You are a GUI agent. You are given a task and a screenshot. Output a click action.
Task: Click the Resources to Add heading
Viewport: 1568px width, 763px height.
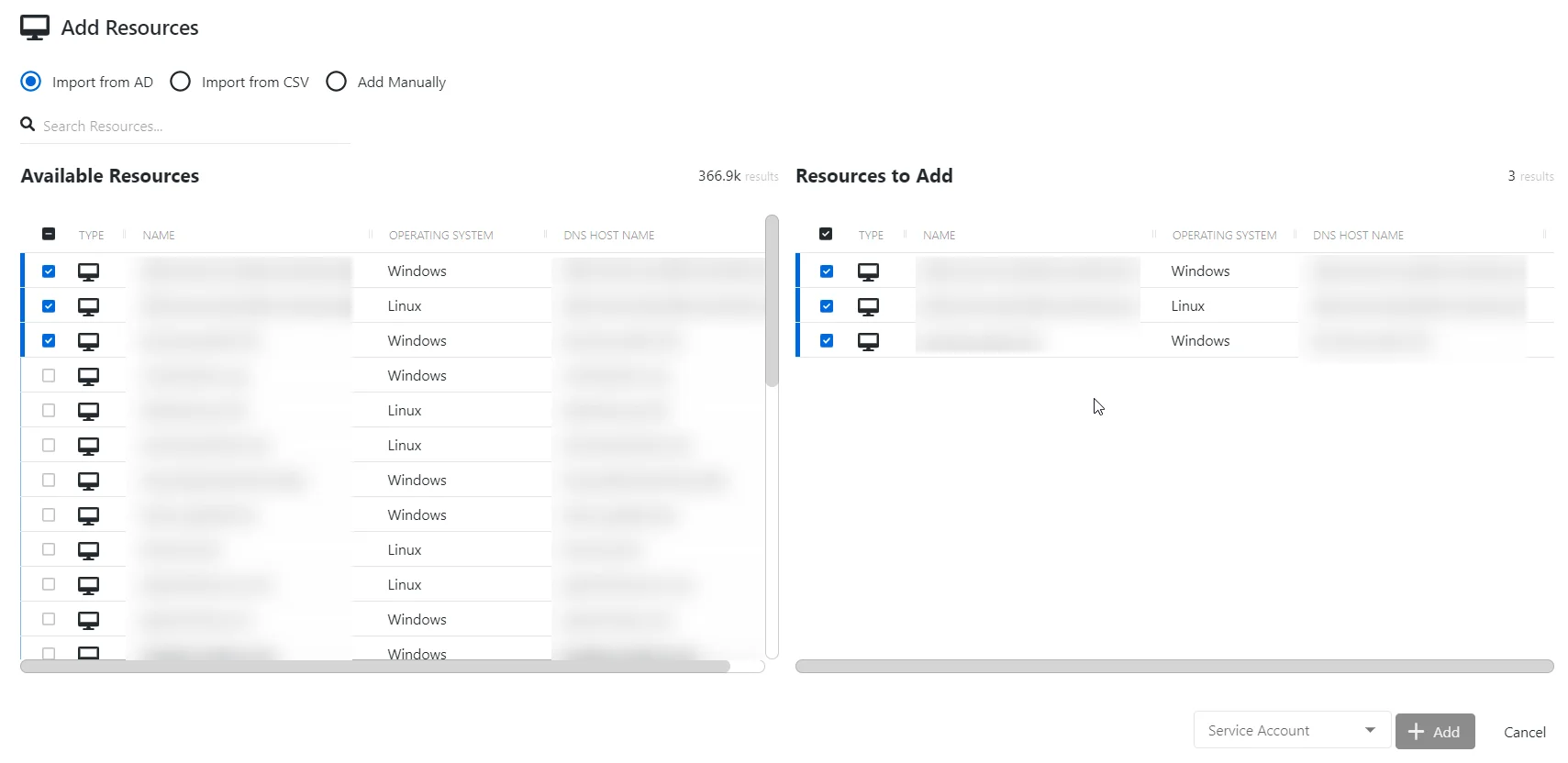click(x=874, y=176)
